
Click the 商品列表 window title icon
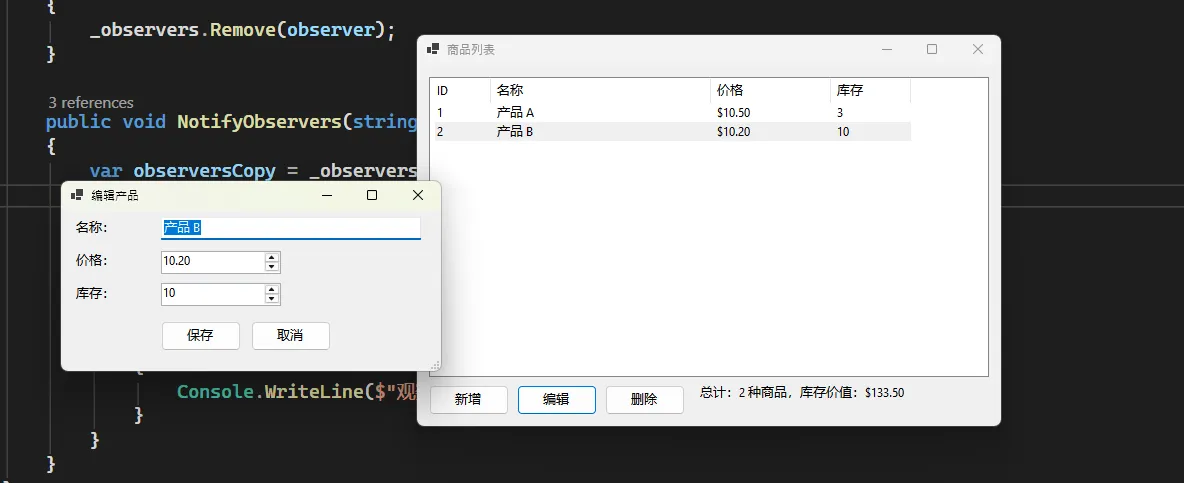tap(433, 49)
